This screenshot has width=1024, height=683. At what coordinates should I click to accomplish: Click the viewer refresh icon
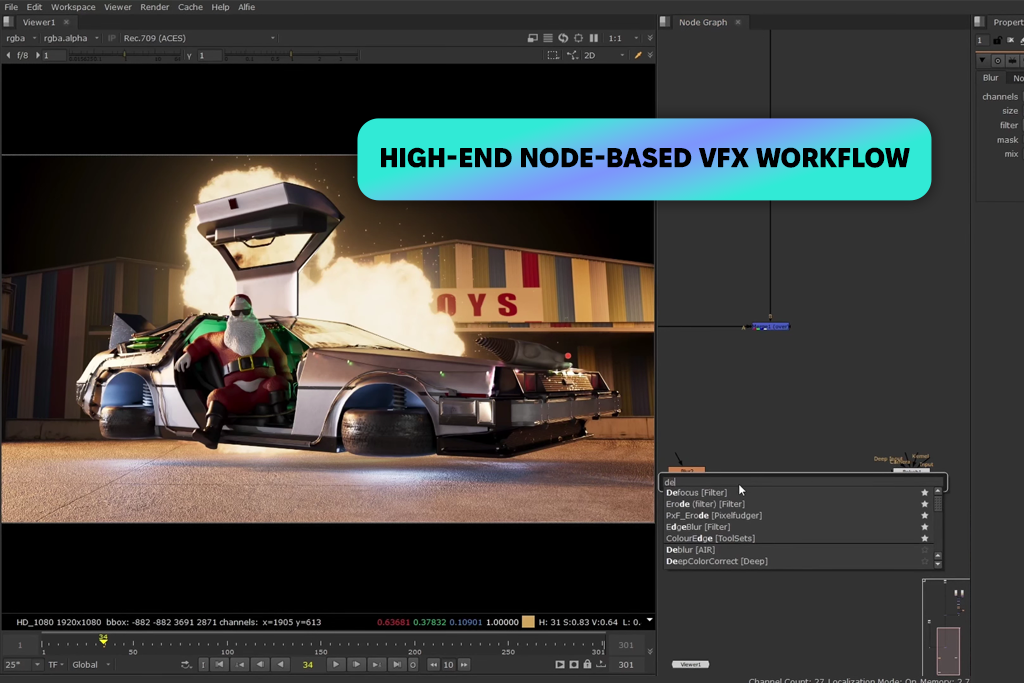pyautogui.click(x=563, y=38)
